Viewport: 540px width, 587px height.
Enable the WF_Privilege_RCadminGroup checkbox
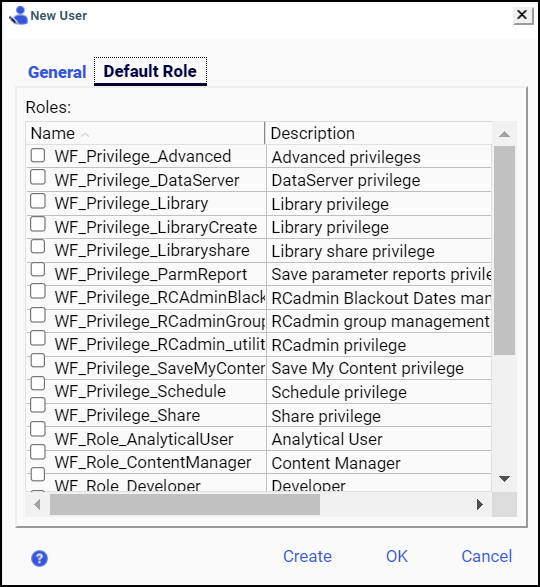coord(38,315)
